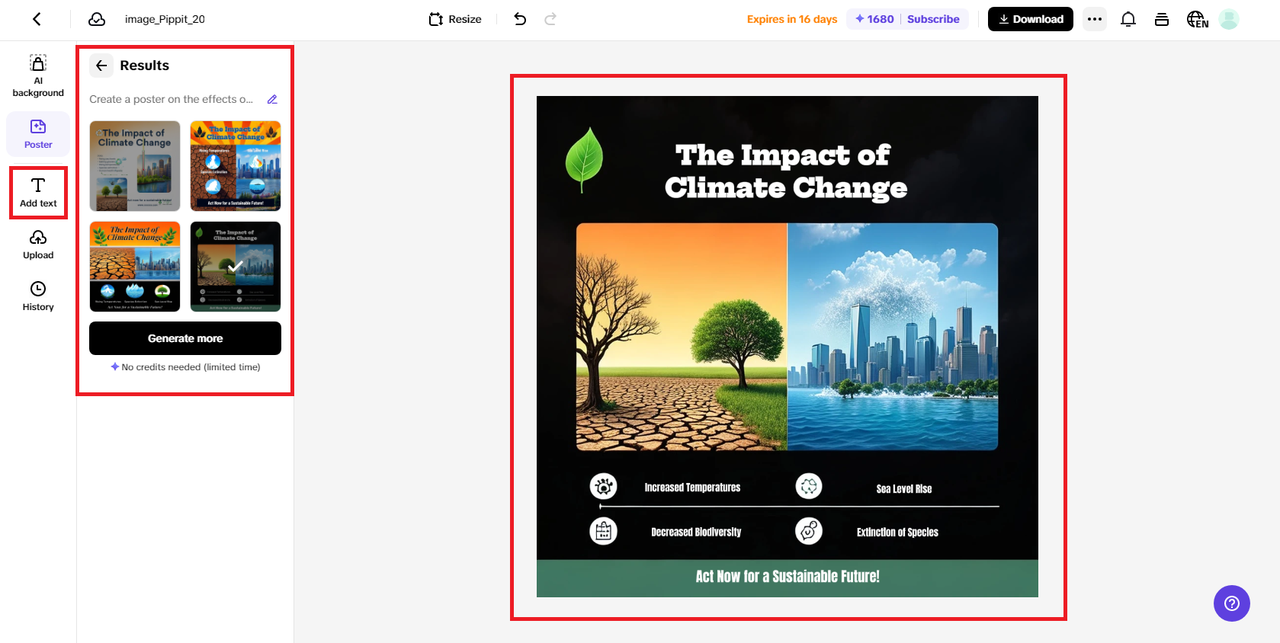Select the AI background tool

37,75
